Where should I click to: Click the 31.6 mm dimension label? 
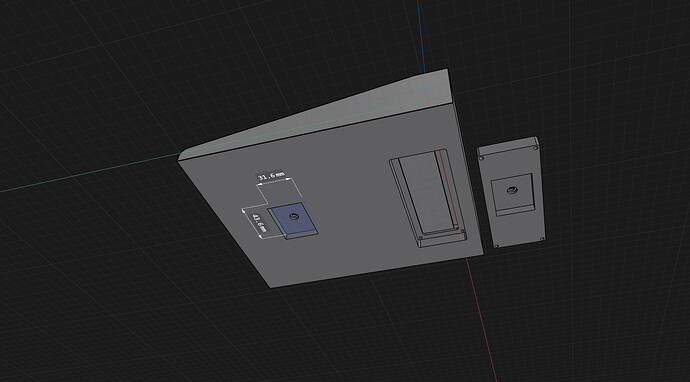click(271, 176)
